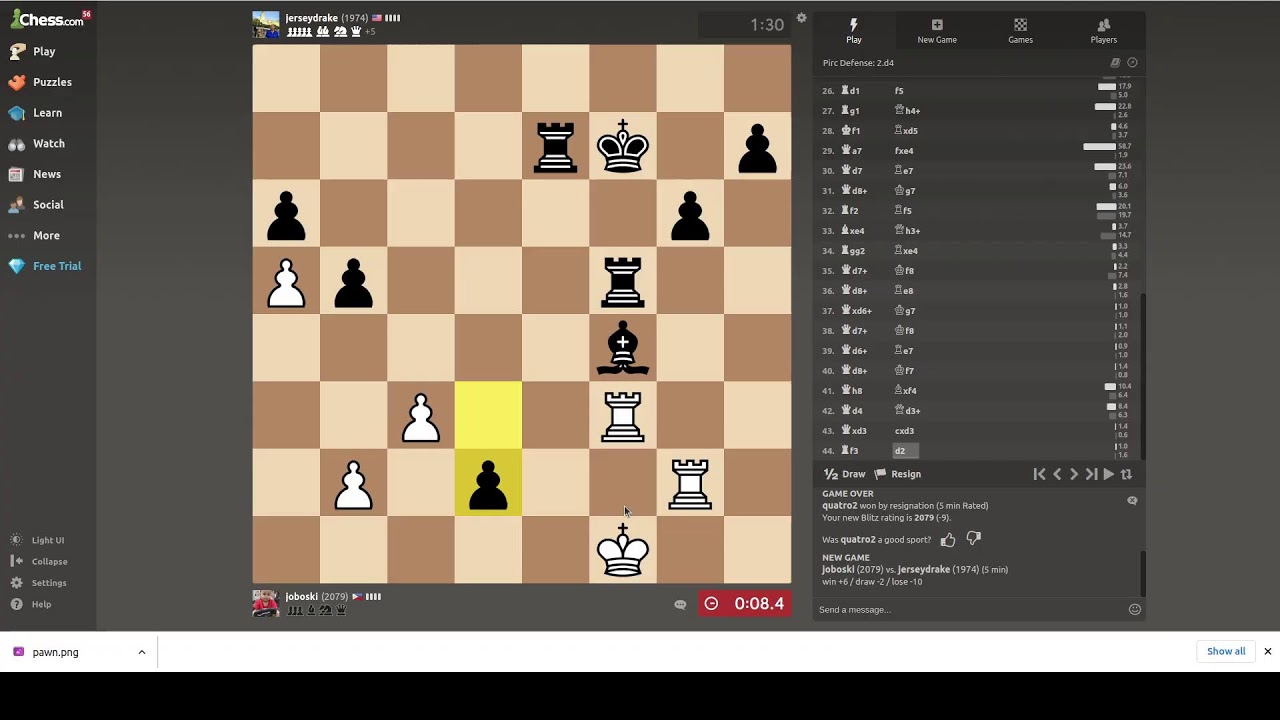The width and height of the screenshot is (1280, 720).
Task: Click the chat bubble icon under the board
Action: [680, 604]
